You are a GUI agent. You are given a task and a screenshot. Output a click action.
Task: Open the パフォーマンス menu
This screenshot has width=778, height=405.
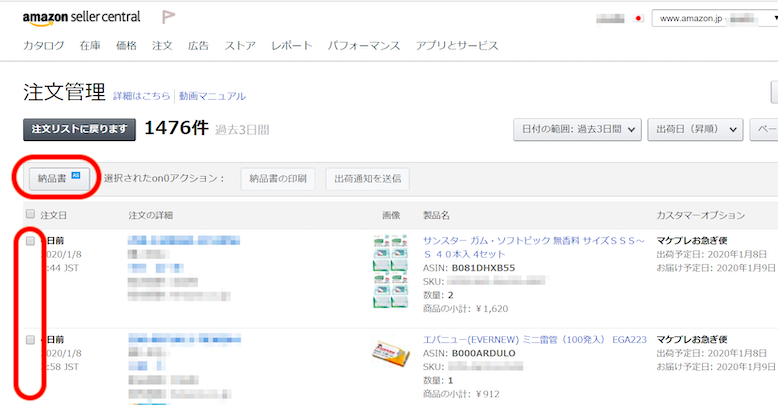[x=364, y=46]
